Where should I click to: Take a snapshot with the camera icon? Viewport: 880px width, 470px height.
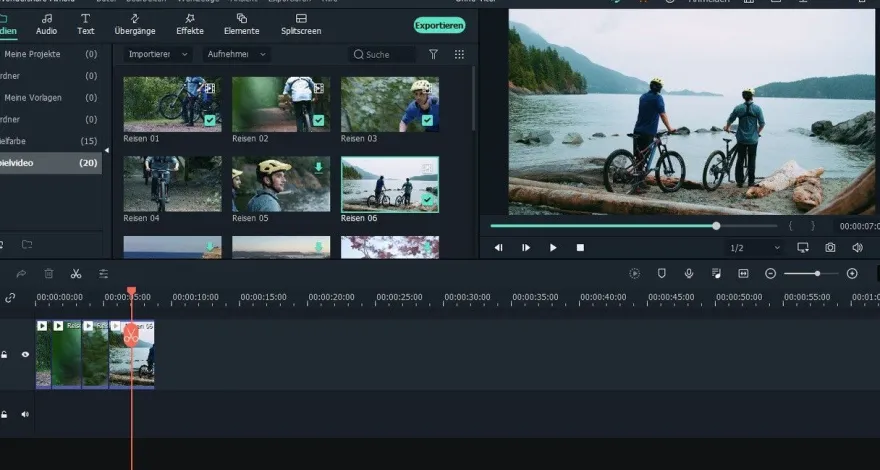pyautogui.click(x=830, y=248)
